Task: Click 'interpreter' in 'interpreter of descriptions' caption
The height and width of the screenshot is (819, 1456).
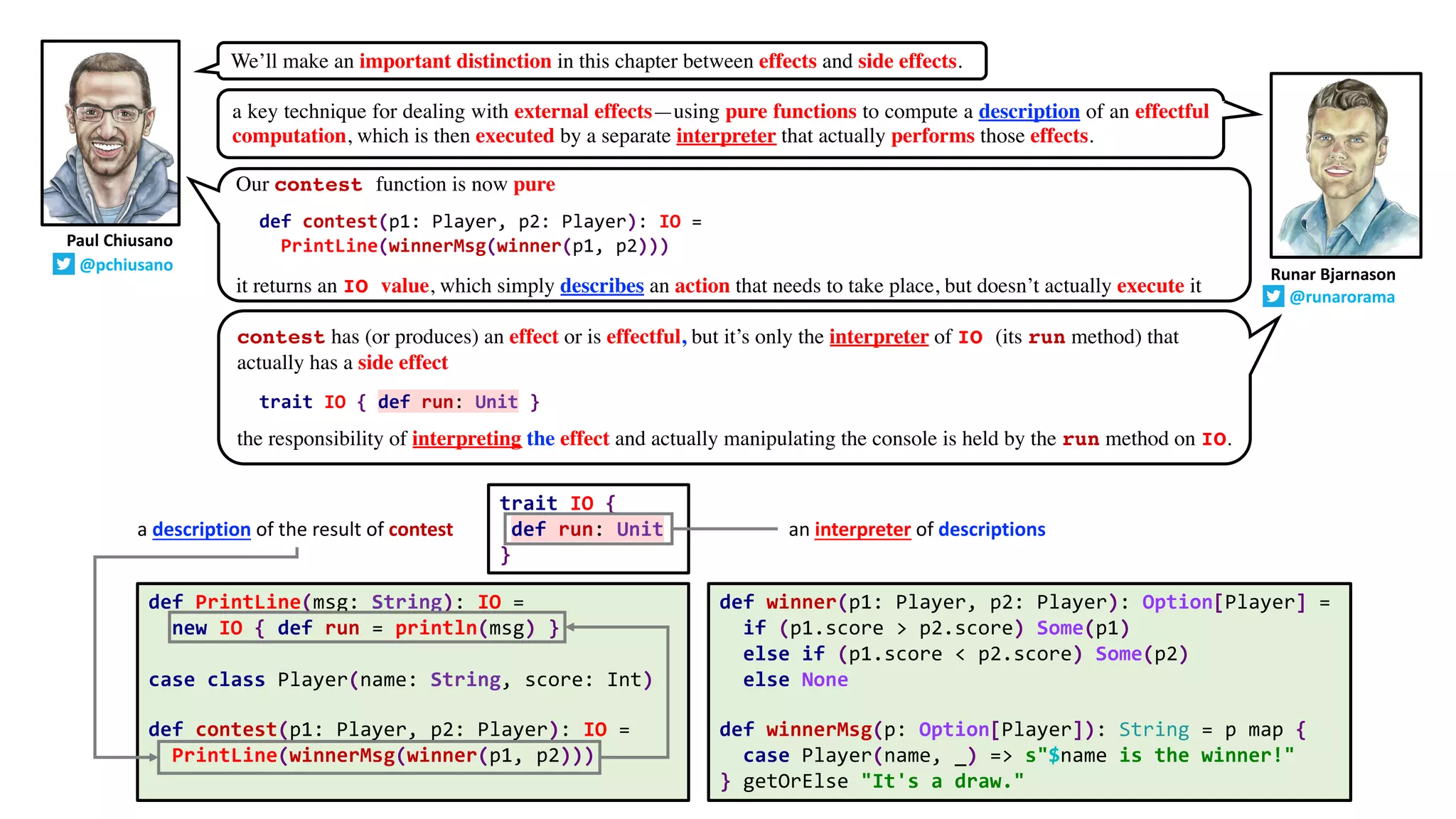Action: (862, 530)
